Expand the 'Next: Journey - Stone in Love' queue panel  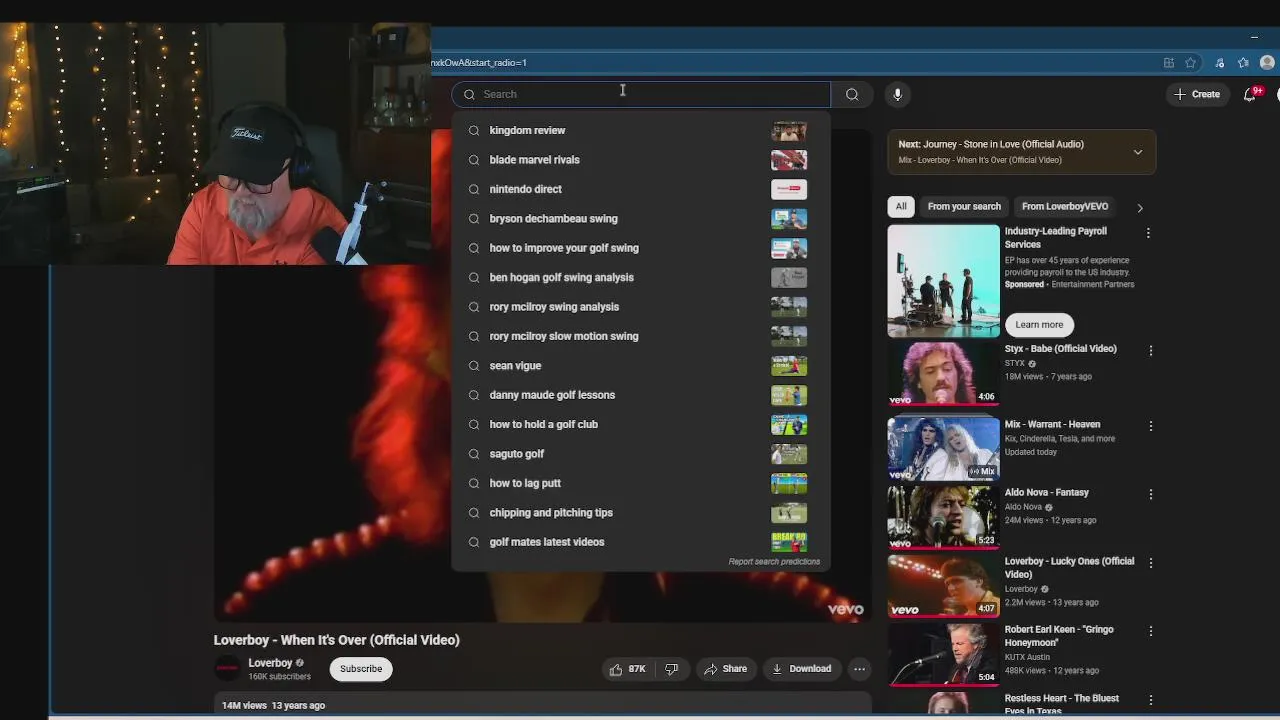pyautogui.click(x=1137, y=152)
